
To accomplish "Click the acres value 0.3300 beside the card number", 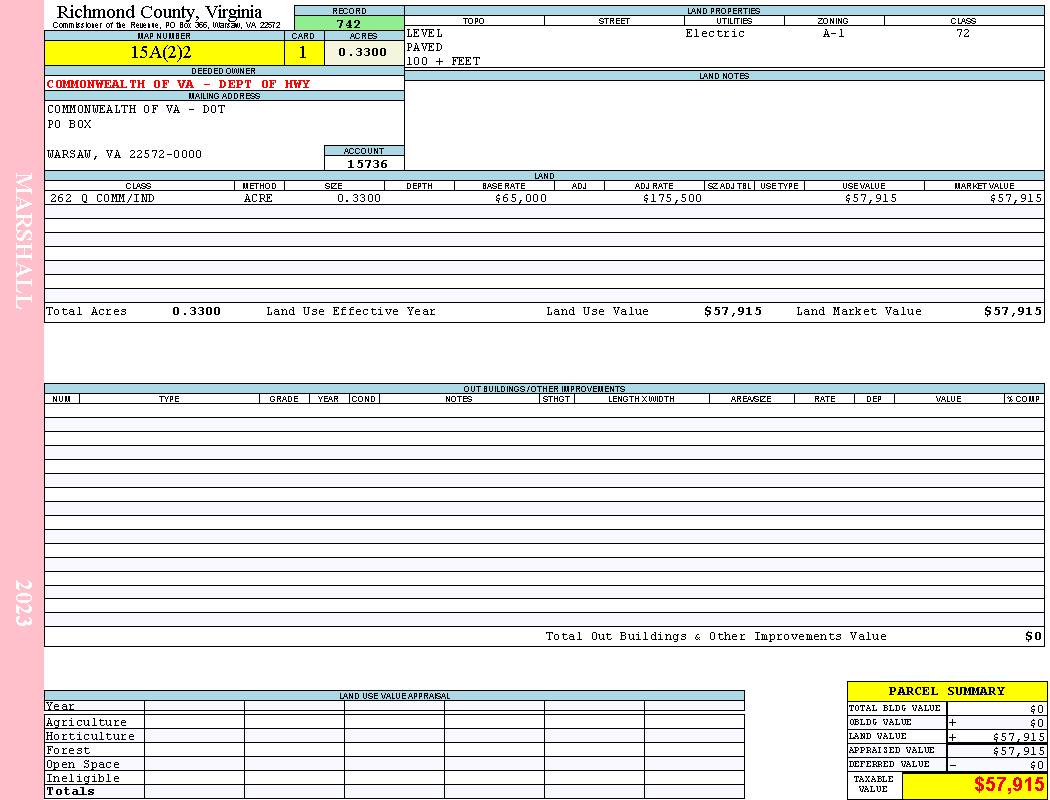I will 363,52.
